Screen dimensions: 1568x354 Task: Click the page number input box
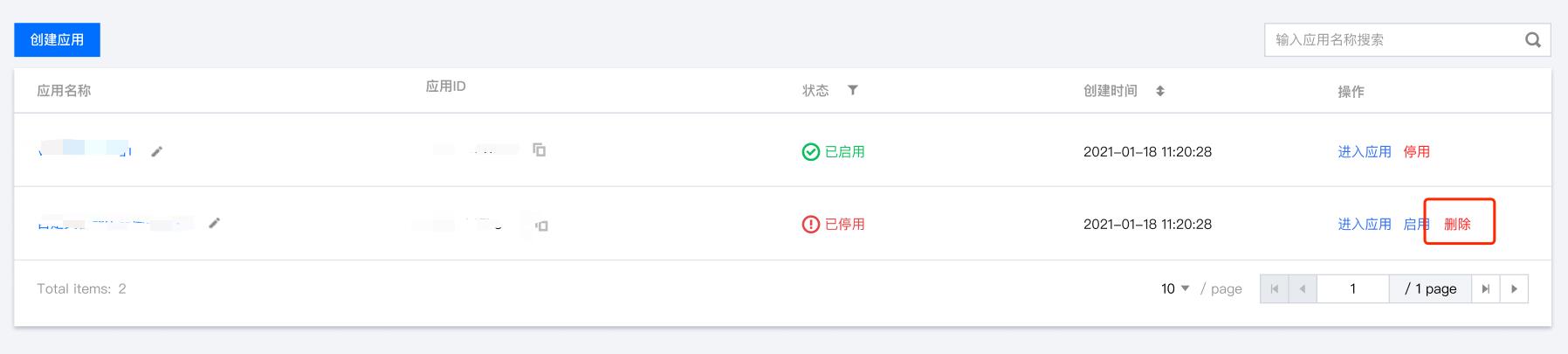pos(1352,288)
